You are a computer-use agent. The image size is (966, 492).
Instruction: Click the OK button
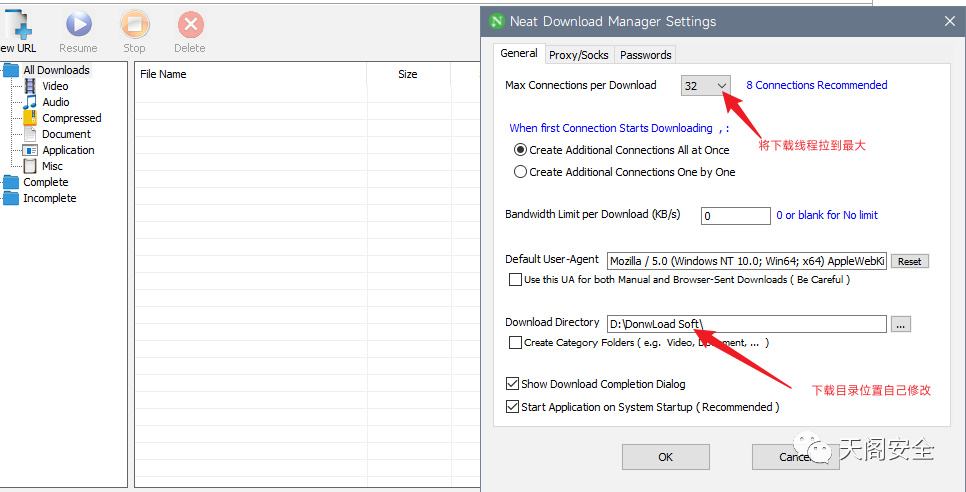[665, 457]
